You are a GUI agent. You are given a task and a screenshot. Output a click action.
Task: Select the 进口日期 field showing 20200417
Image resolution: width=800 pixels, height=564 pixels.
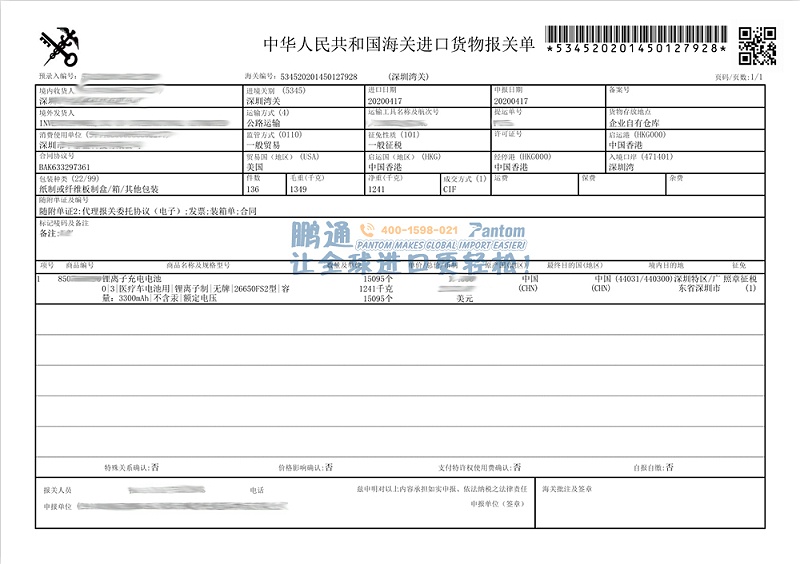pyautogui.click(x=387, y=101)
